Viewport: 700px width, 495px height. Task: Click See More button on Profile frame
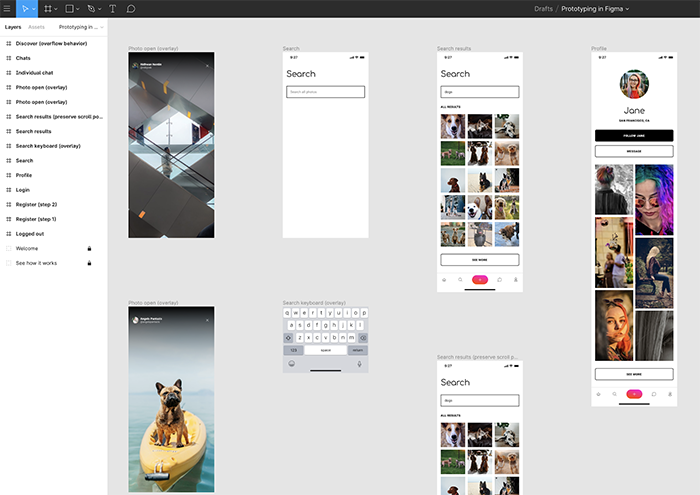click(634, 374)
